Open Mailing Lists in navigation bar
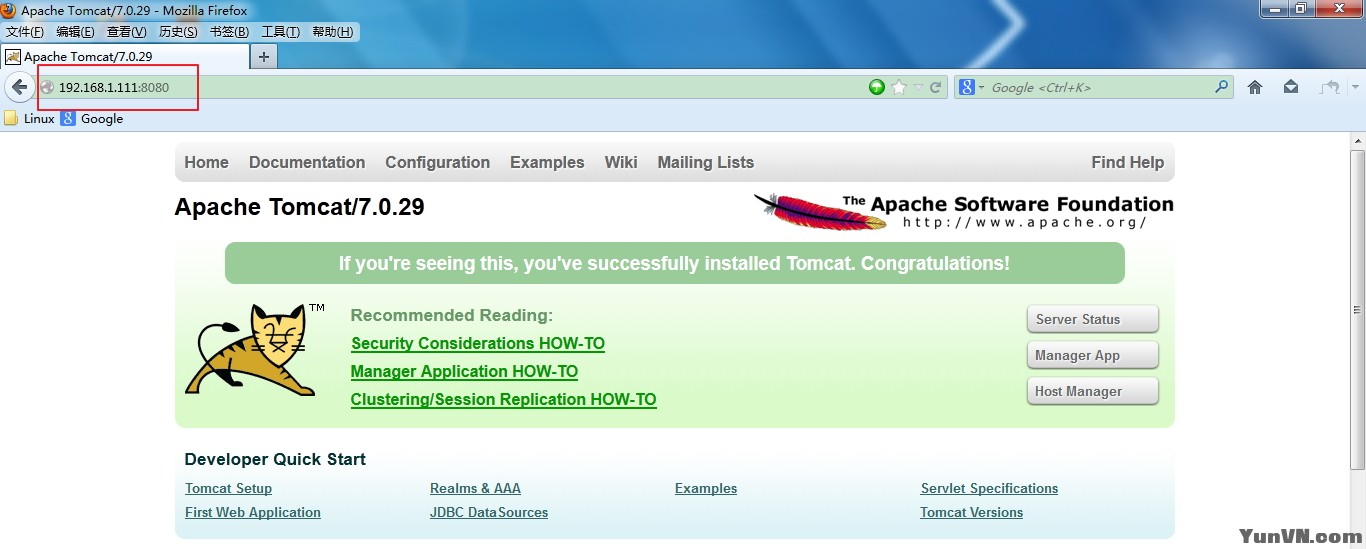This screenshot has height=549, width=1366. [705, 162]
